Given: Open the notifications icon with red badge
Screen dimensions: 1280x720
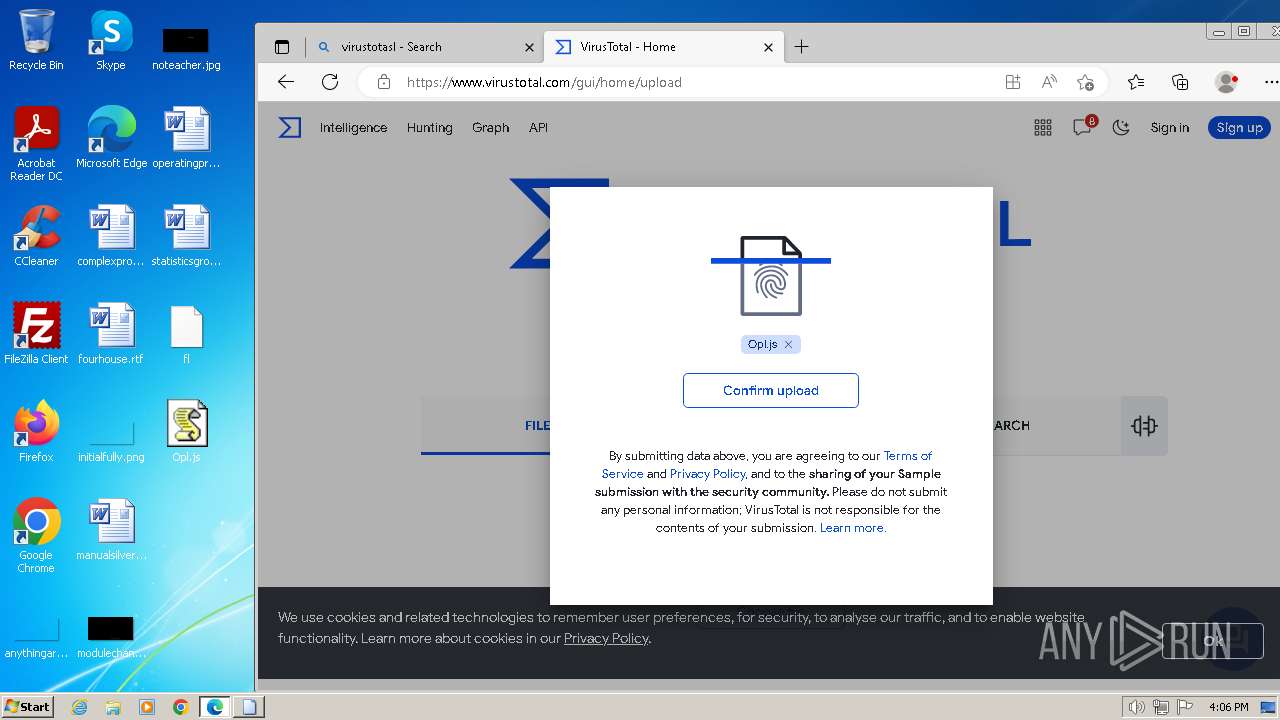Looking at the screenshot, I should [x=1083, y=126].
